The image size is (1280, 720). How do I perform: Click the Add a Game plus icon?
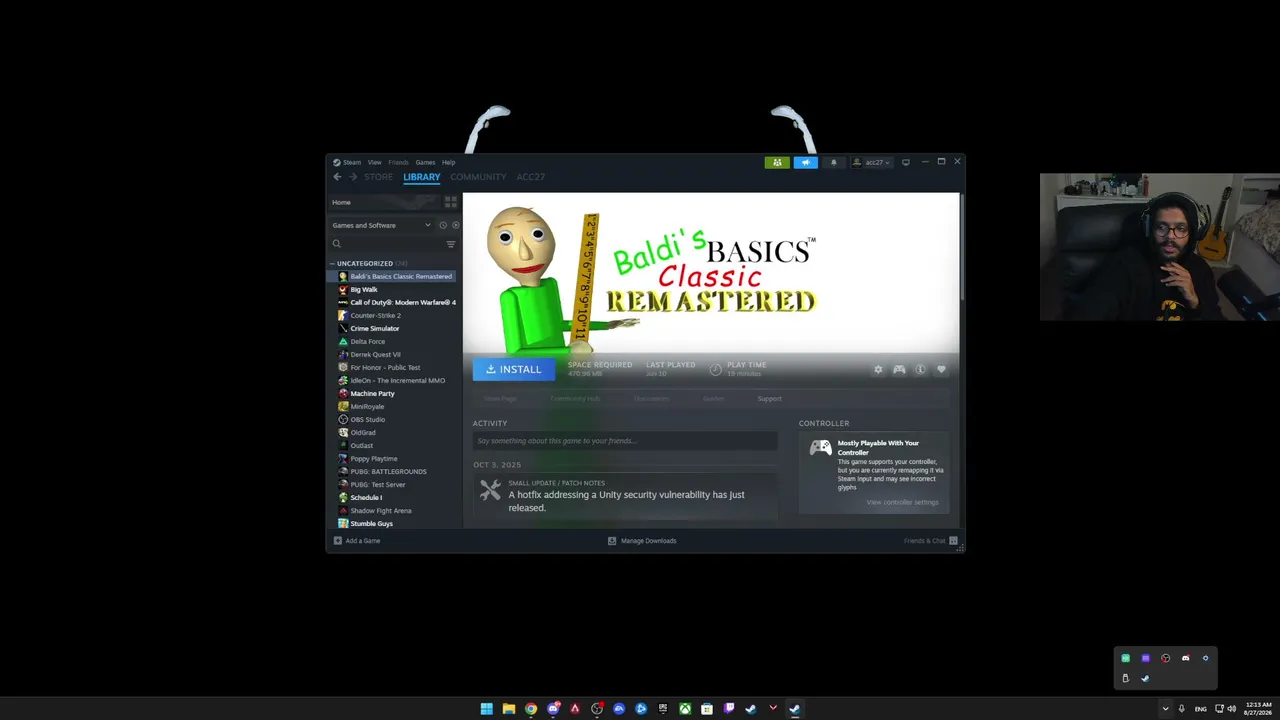click(x=338, y=541)
